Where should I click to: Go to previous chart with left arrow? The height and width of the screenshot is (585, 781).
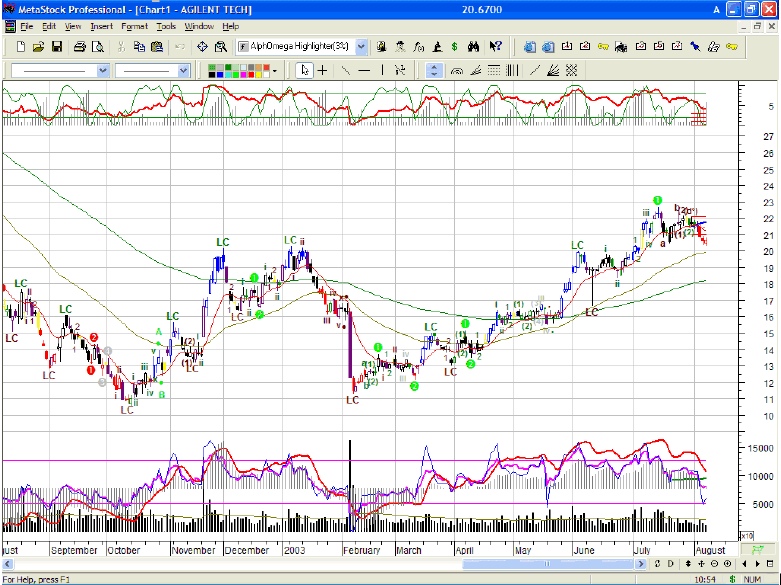[745, 564]
